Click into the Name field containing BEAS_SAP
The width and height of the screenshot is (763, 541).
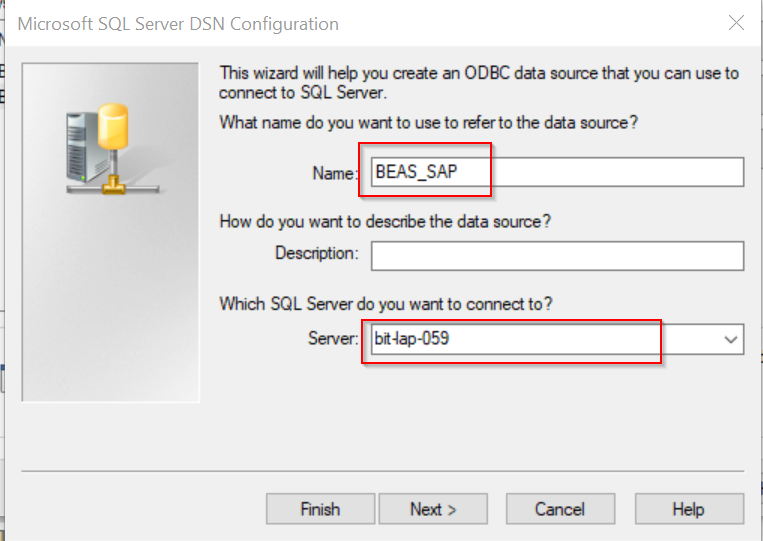tap(557, 172)
